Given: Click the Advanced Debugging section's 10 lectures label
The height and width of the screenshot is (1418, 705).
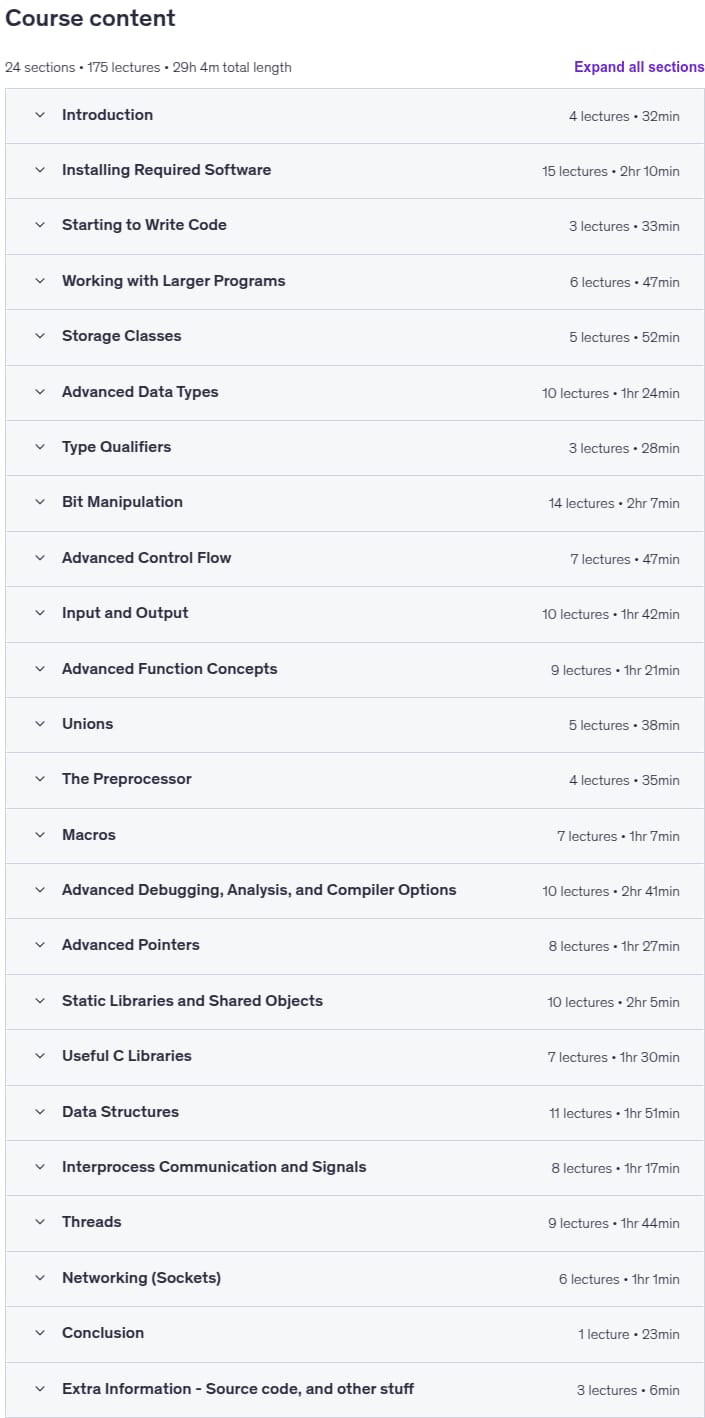Looking at the screenshot, I should pos(575,891).
